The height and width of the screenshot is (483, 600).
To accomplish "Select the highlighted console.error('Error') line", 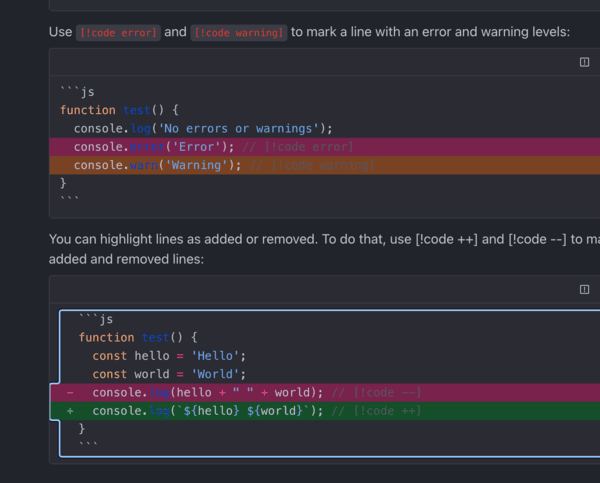I will coord(324,147).
